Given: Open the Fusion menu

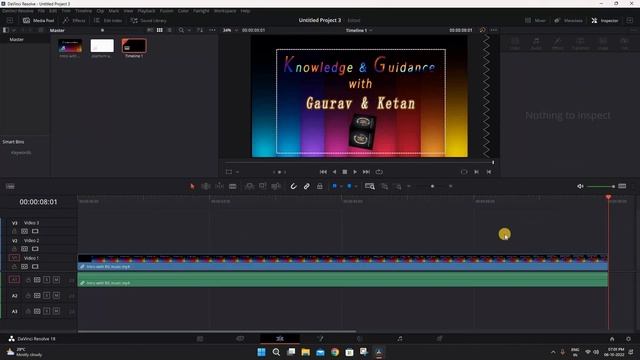Looking at the screenshot, I should pyautogui.click(x=166, y=11).
